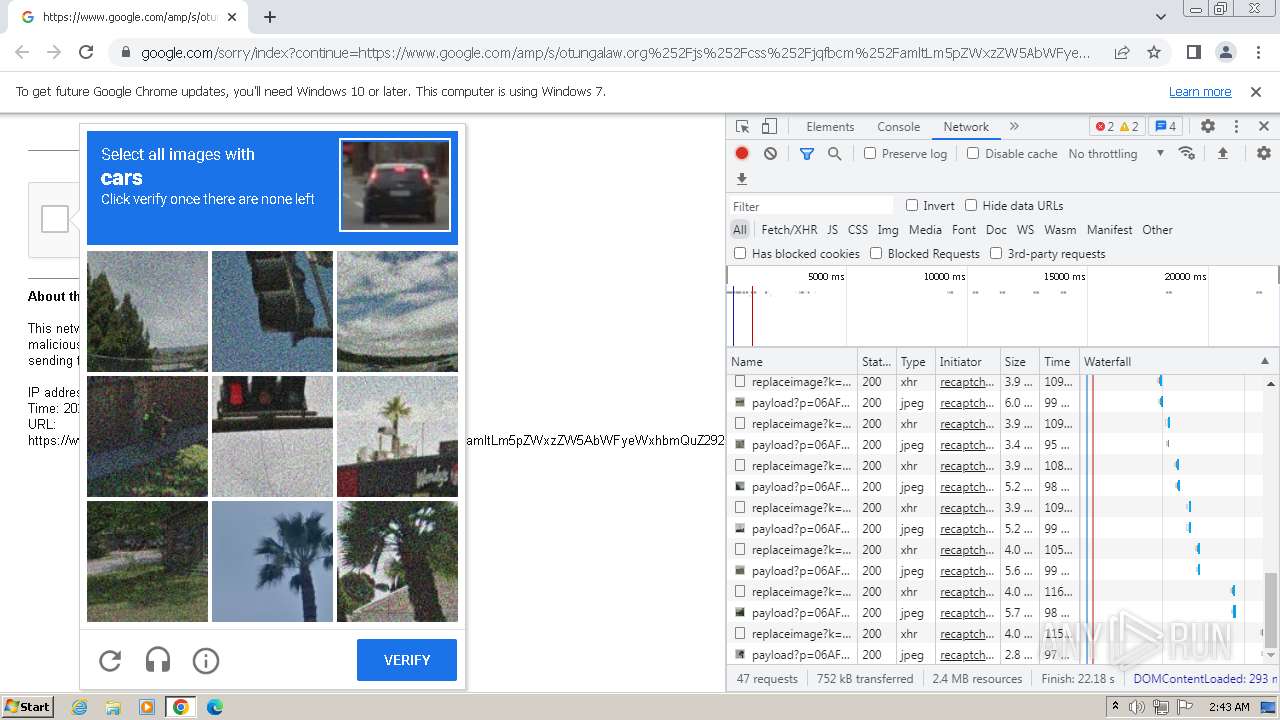The image size is (1280, 720).
Task: Filter requests by Img type
Action: (x=888, y=229)
